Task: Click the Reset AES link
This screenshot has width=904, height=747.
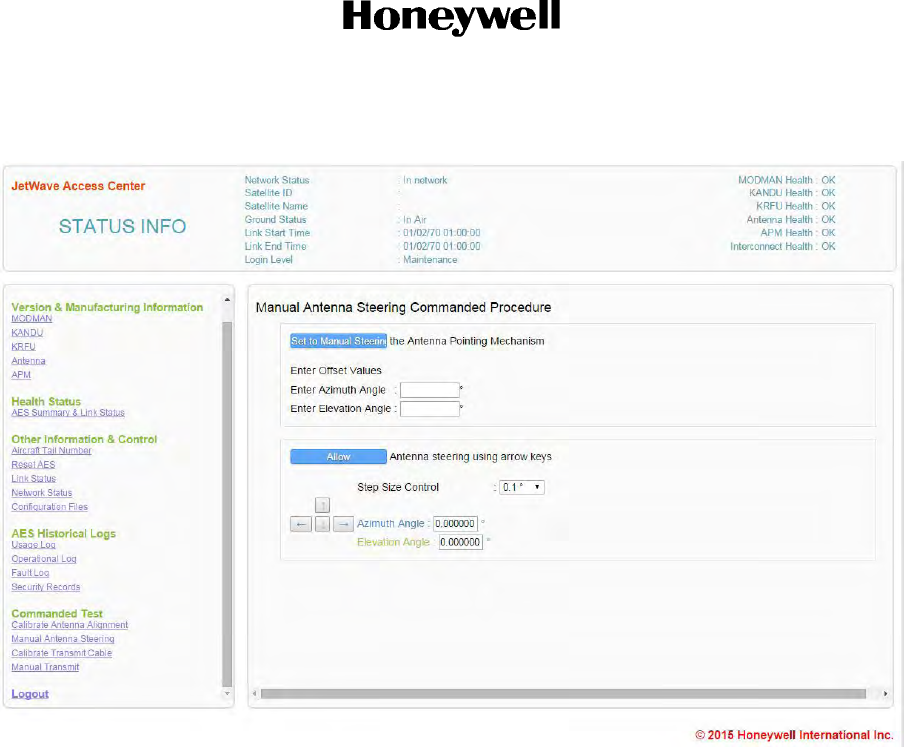Action: click(33, 465)
